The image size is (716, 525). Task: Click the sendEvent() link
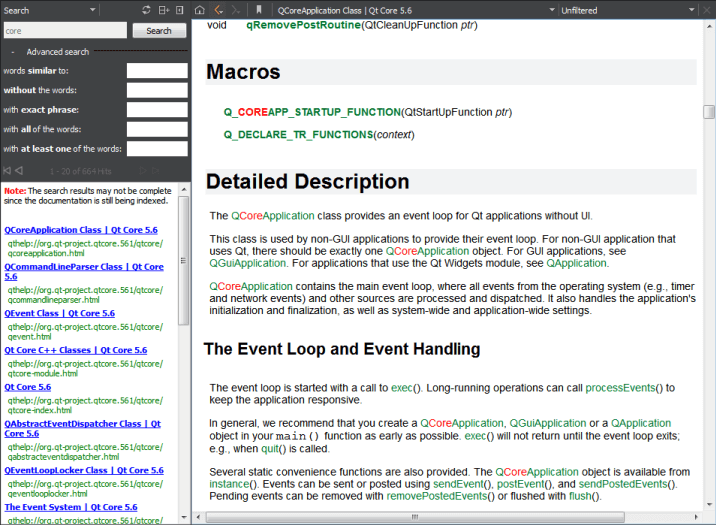pyautogui.click(x=458, y=484)
